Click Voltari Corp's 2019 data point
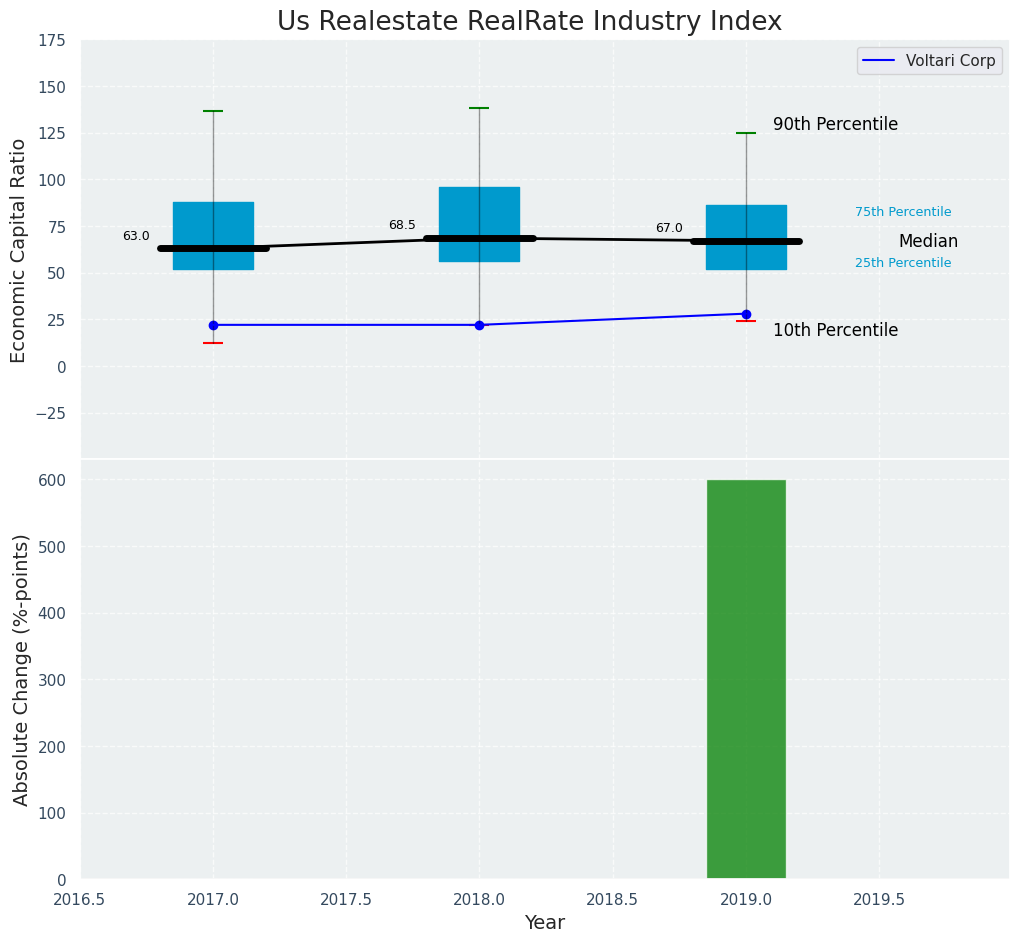Image resolution: width=1019 pixels, height=942 pixels. pos(746,314)
